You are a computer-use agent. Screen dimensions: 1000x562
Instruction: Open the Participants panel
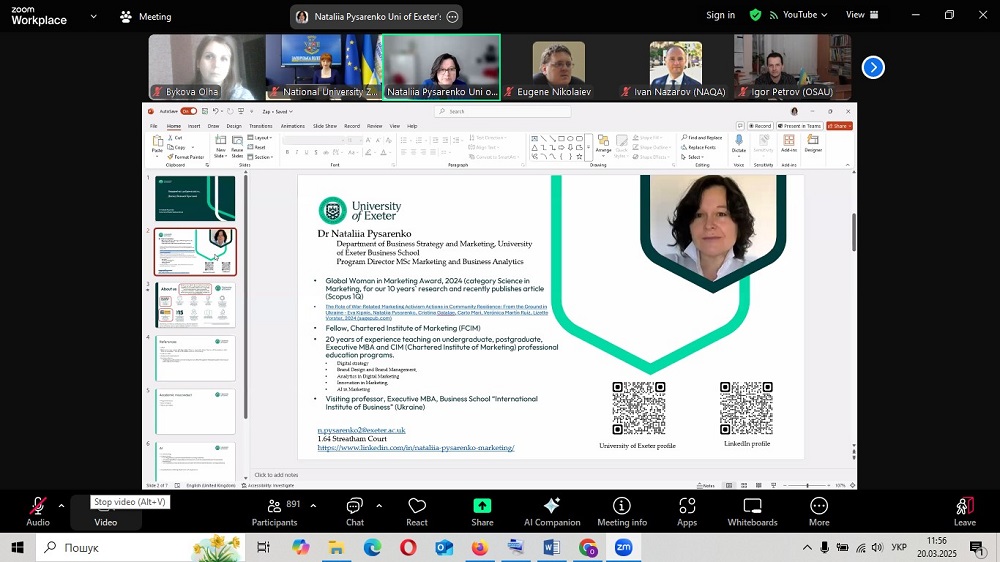[274, 511]
